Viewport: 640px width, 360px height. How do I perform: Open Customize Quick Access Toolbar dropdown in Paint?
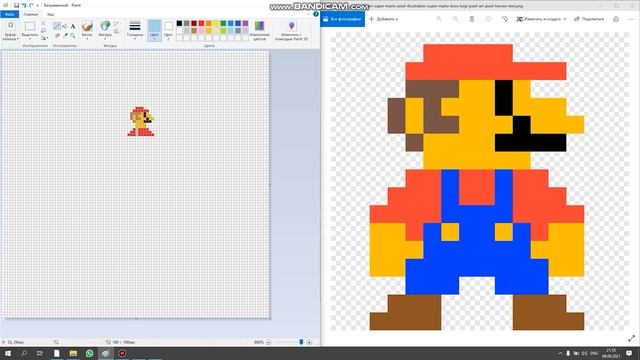click(x=38, y=6)
